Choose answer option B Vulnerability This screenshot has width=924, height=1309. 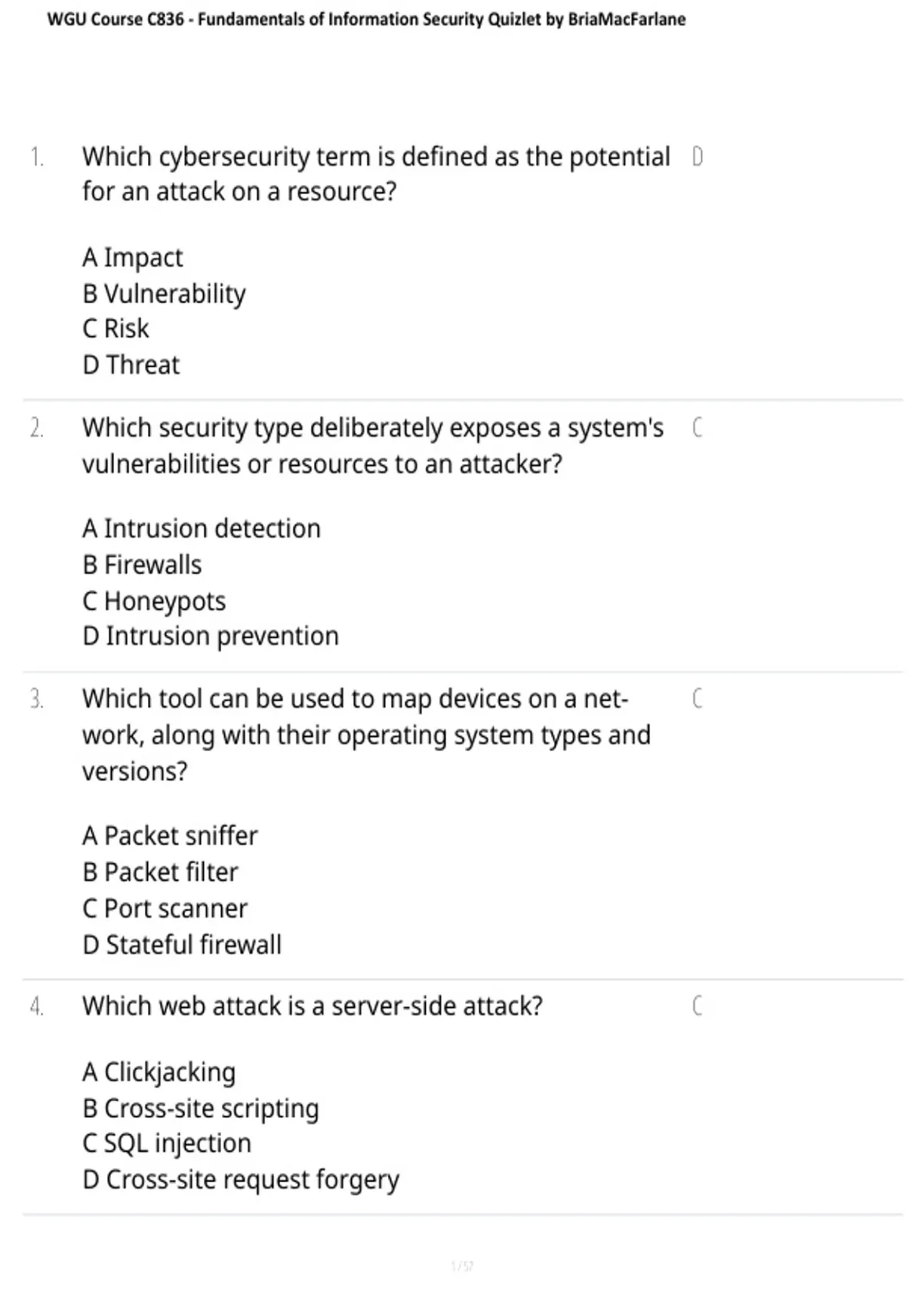164,293
